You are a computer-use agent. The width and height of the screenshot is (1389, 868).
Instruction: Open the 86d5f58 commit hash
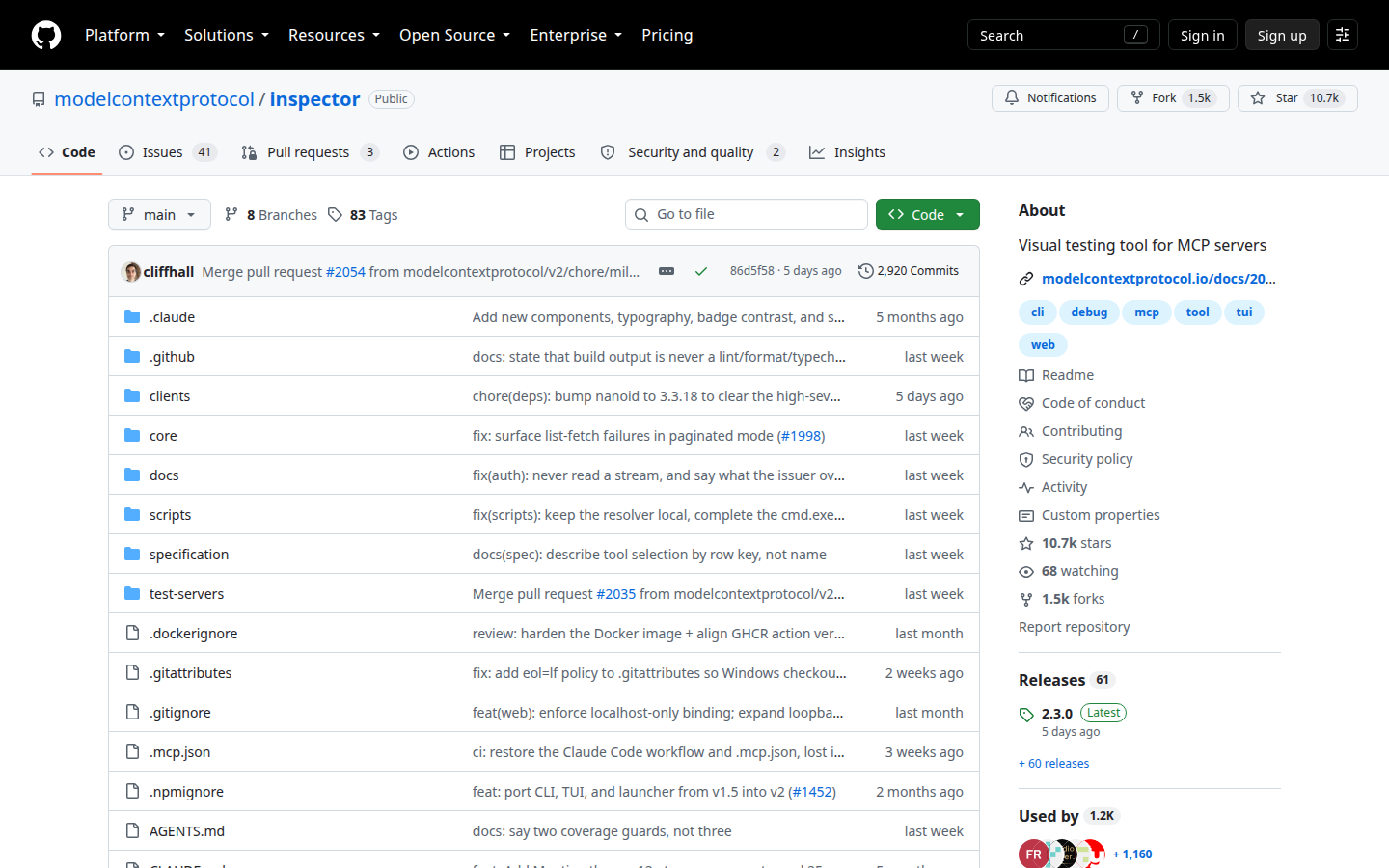(752, 271)
